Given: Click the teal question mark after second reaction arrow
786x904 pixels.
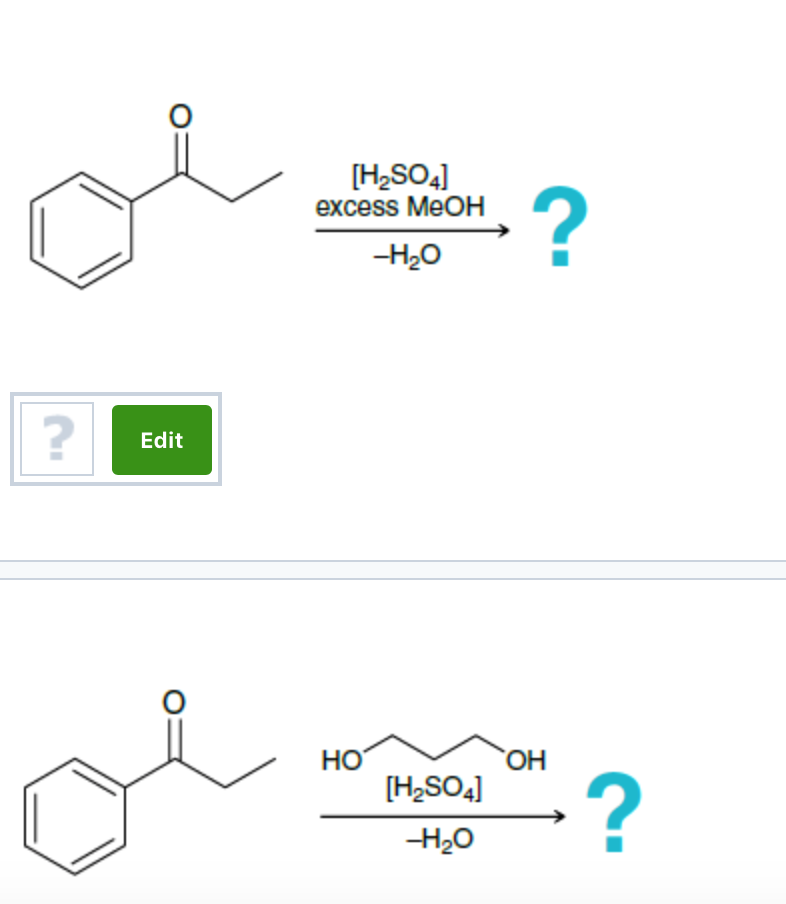Looking at the screenshot, I should point(614,812).
